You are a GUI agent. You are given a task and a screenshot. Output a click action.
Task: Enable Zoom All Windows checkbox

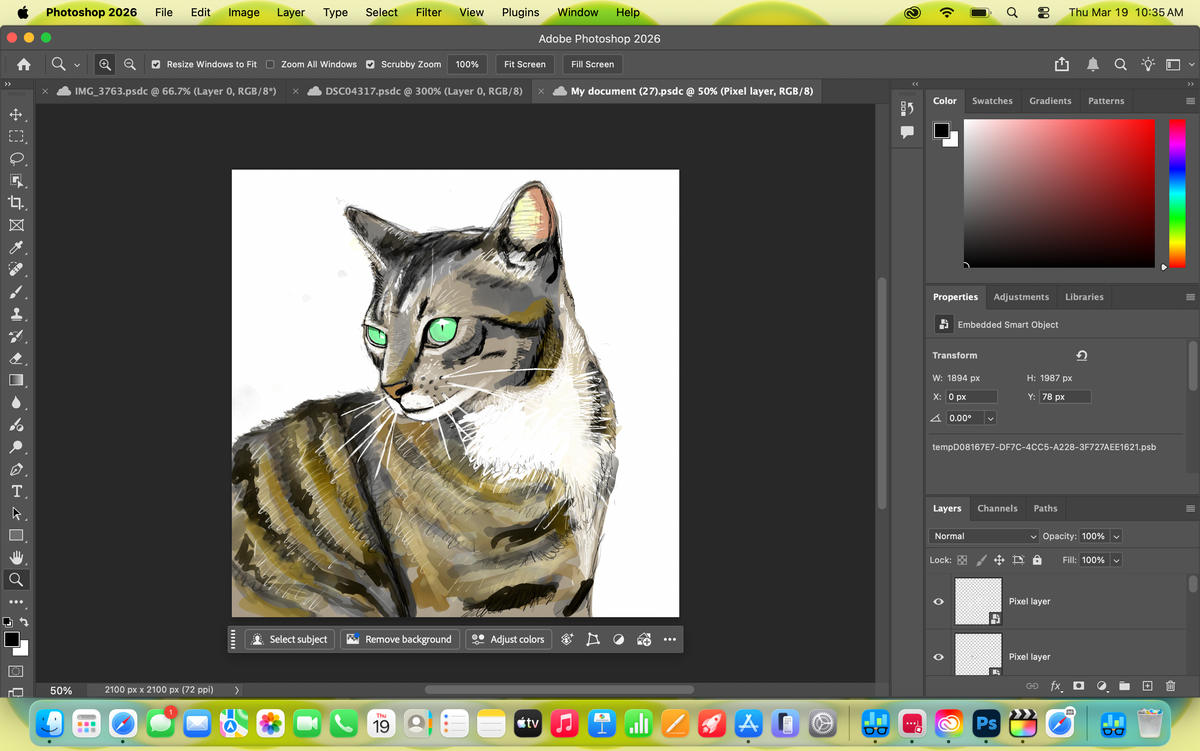(270, 64)
